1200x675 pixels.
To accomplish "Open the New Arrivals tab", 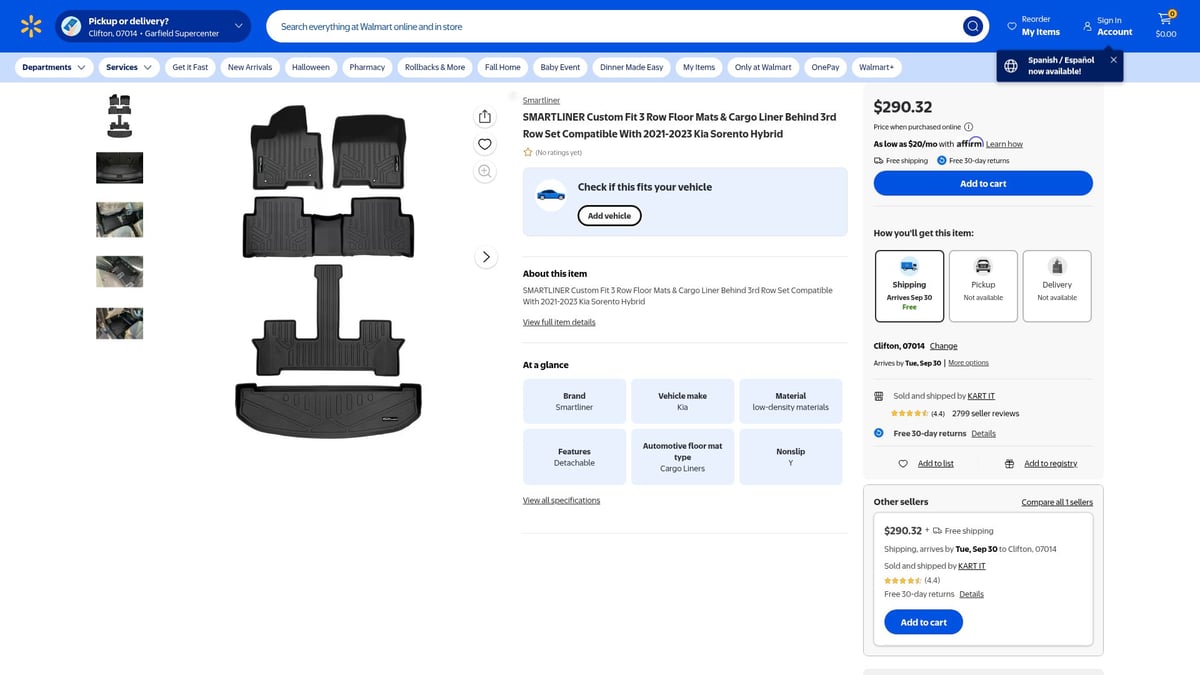I will pyautogui.click(x=250, y=67).
